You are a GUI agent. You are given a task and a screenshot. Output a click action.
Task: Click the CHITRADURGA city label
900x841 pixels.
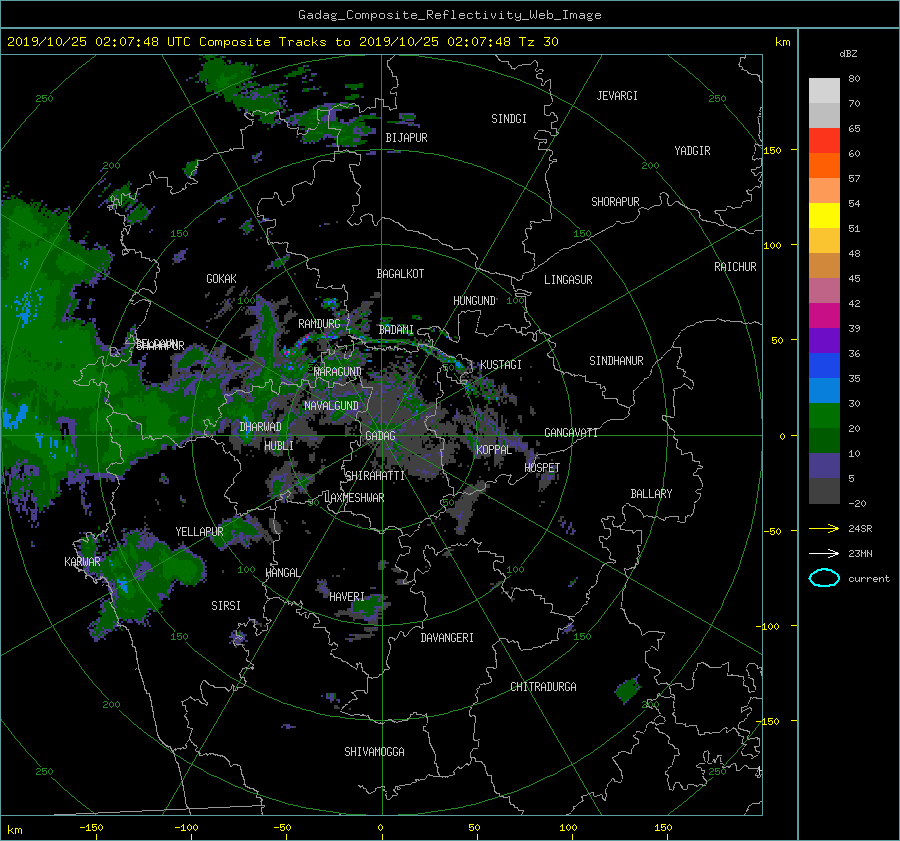point(543,687)
